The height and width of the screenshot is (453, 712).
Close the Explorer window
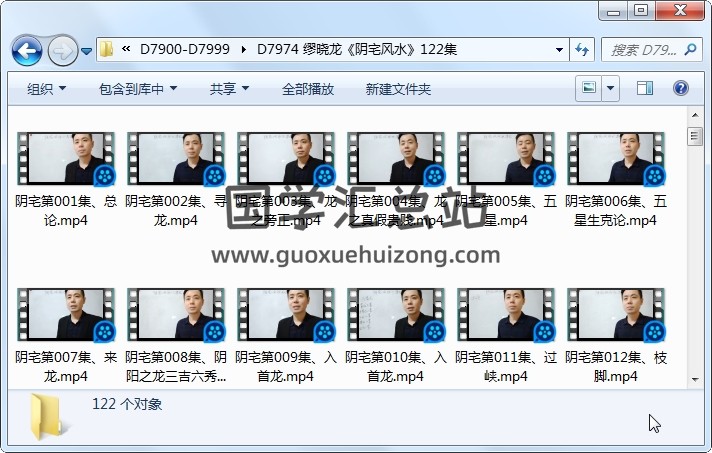(x=680, y=11)
